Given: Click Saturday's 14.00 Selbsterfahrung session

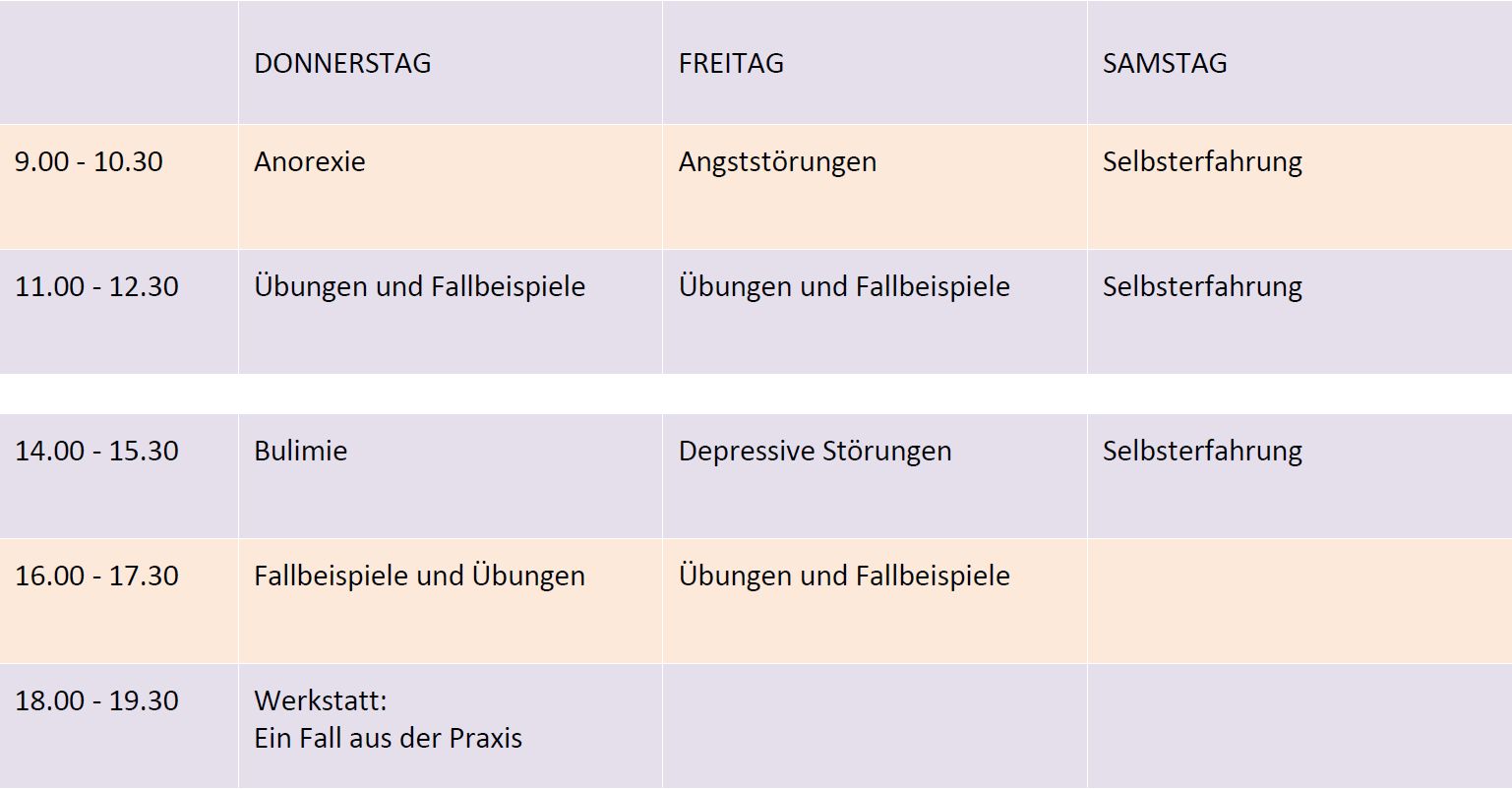Looking at the screenshot, I should 1202,451.
